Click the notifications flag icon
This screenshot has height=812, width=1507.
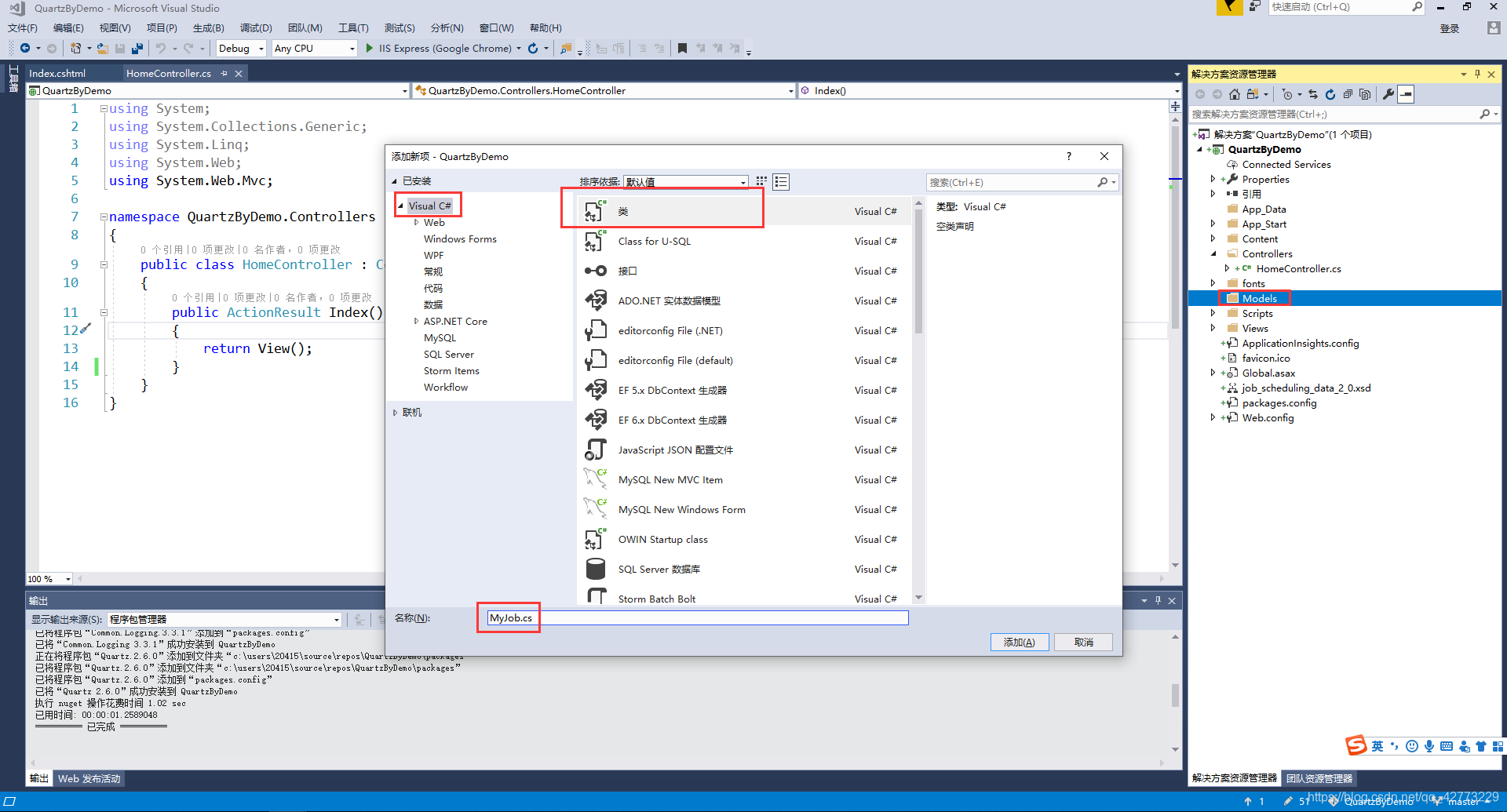pos(1229,7)
